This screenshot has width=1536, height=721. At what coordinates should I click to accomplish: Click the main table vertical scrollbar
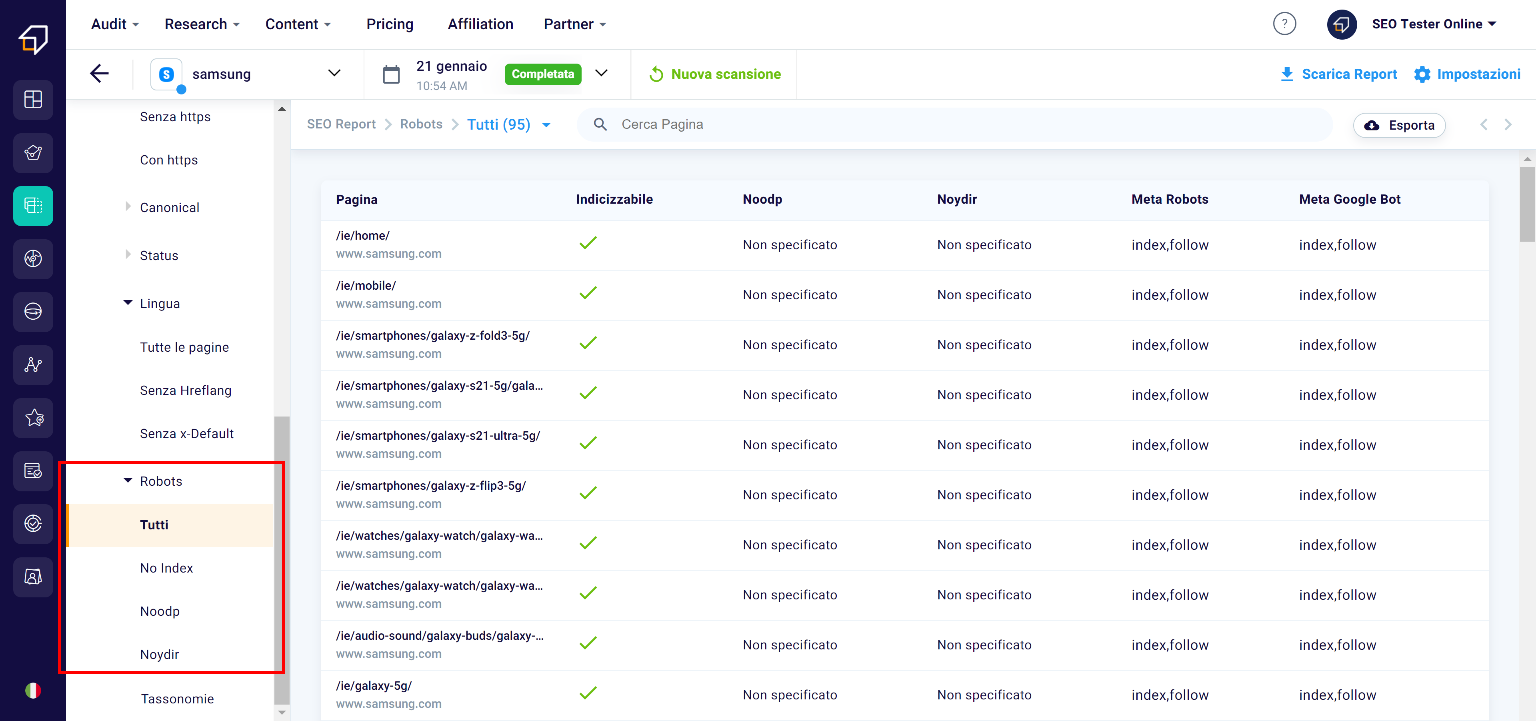[1526, 205]
